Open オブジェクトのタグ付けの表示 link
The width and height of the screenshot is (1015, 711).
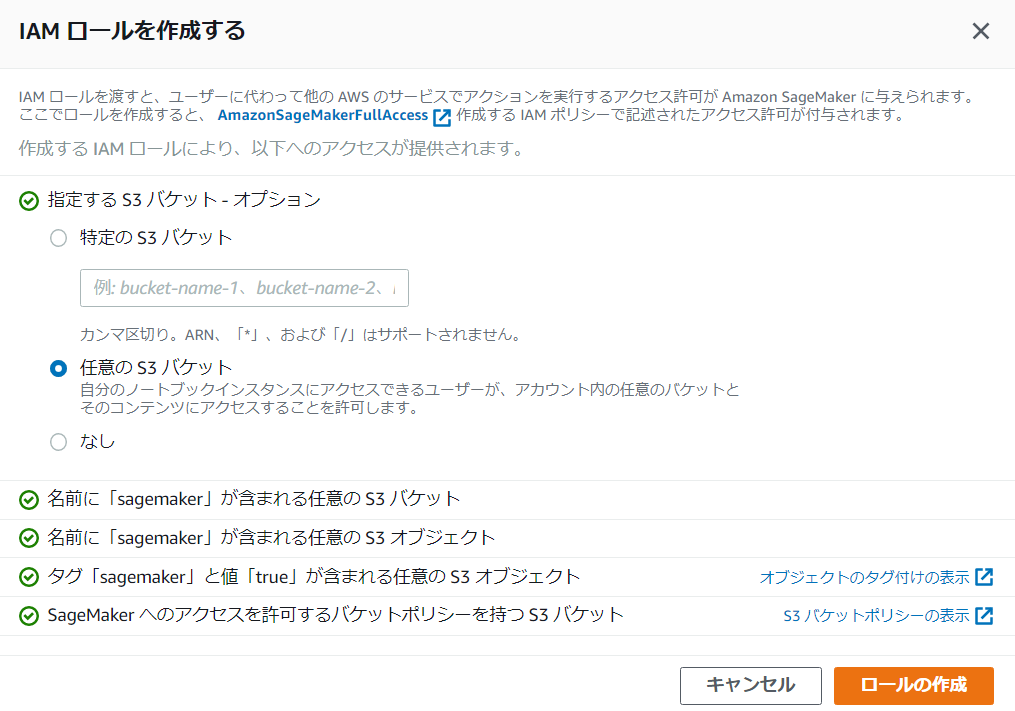[864, 577]
